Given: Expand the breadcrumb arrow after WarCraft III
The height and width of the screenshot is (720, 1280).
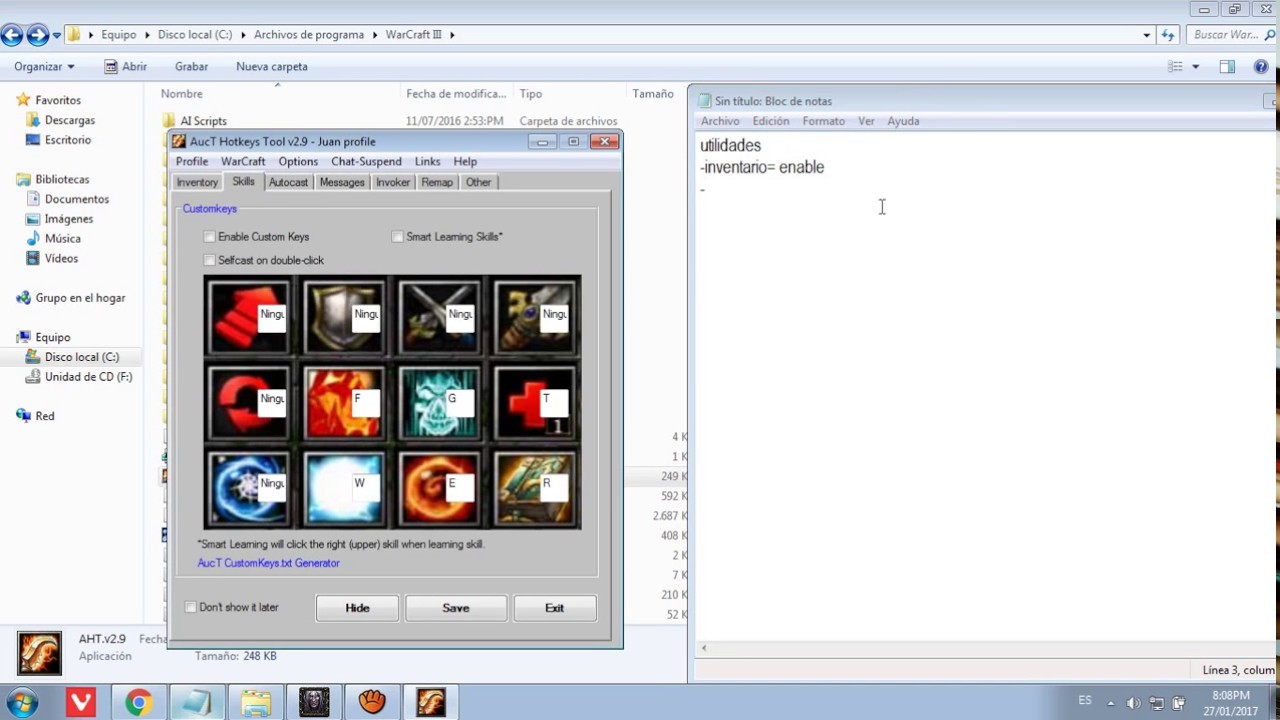Looking at the screenshot, I should (452, 35).
